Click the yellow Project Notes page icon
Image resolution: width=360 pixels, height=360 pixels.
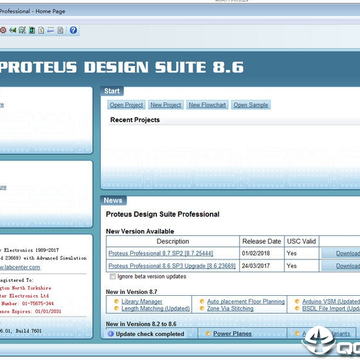(x=41, y=30)
